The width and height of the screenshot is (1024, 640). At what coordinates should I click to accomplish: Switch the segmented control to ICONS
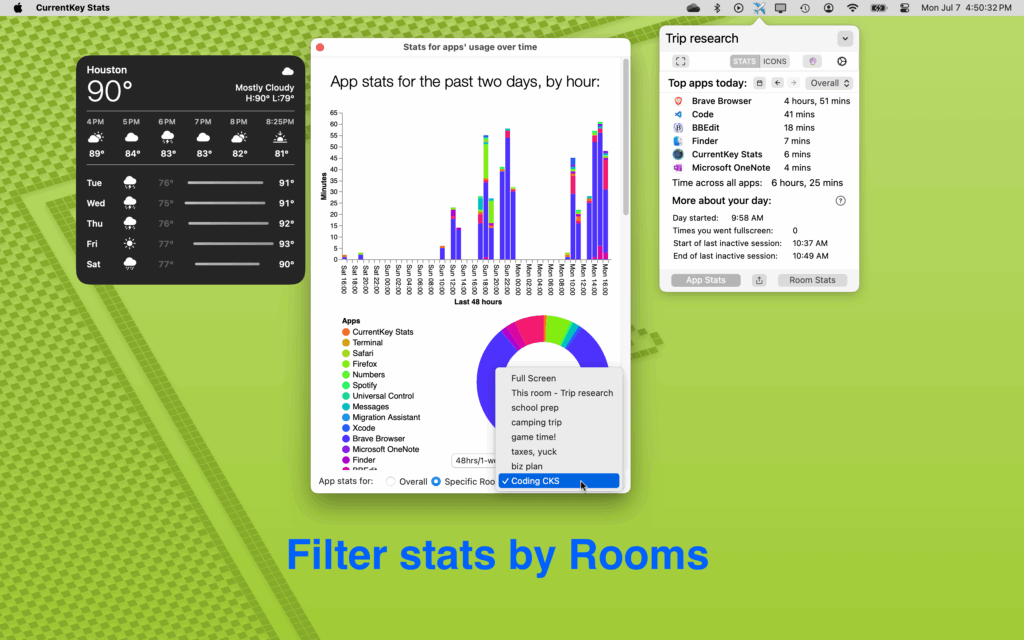(x=775, y=61)
